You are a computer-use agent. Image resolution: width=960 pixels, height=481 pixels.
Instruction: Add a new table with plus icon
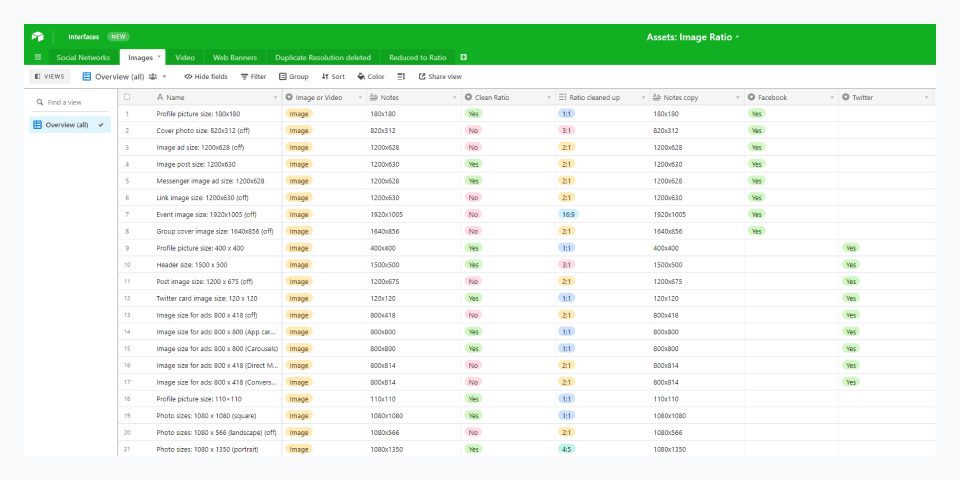point(463,57)
